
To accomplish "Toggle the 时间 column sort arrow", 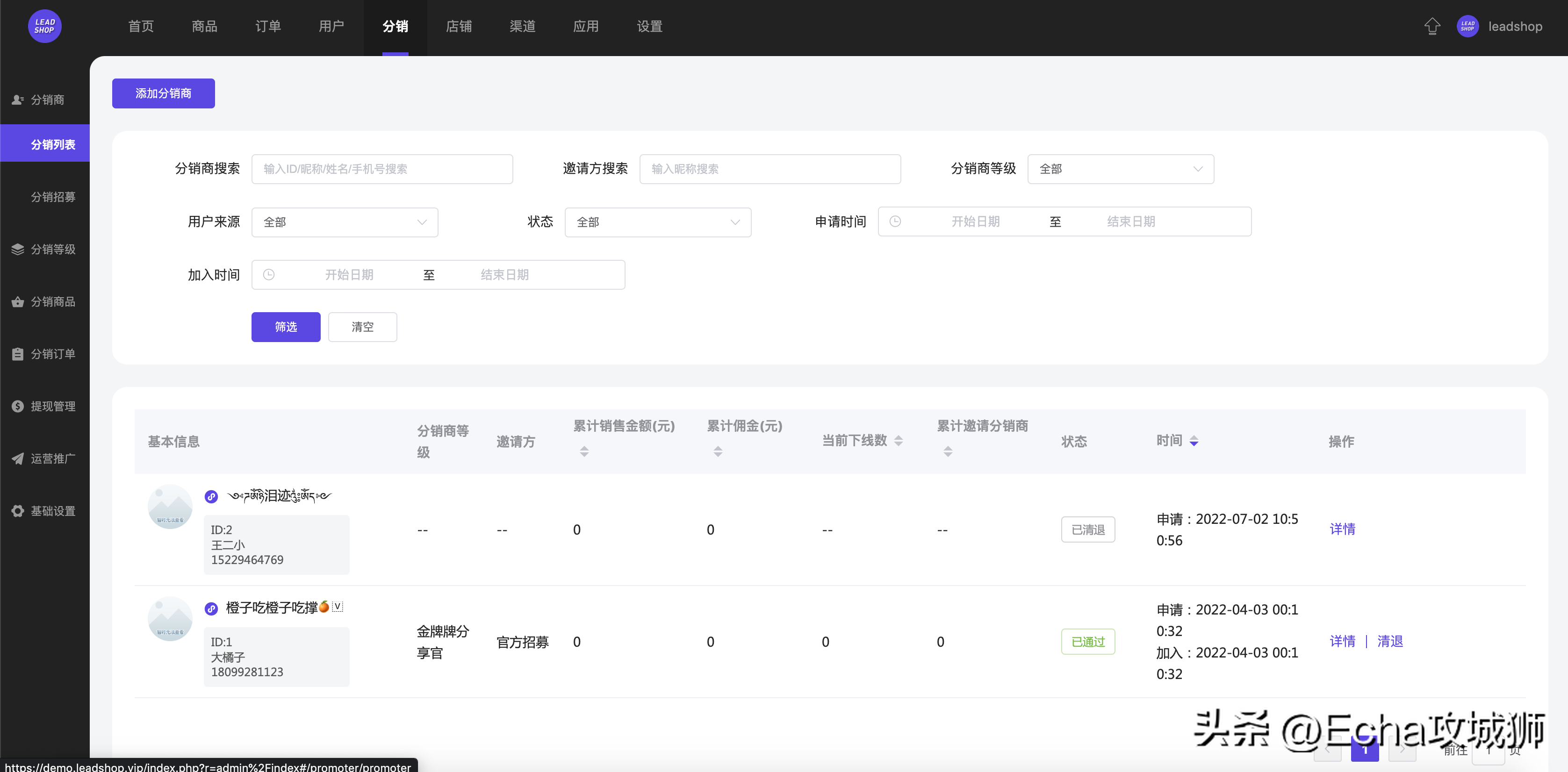I will click(1194, 441).
